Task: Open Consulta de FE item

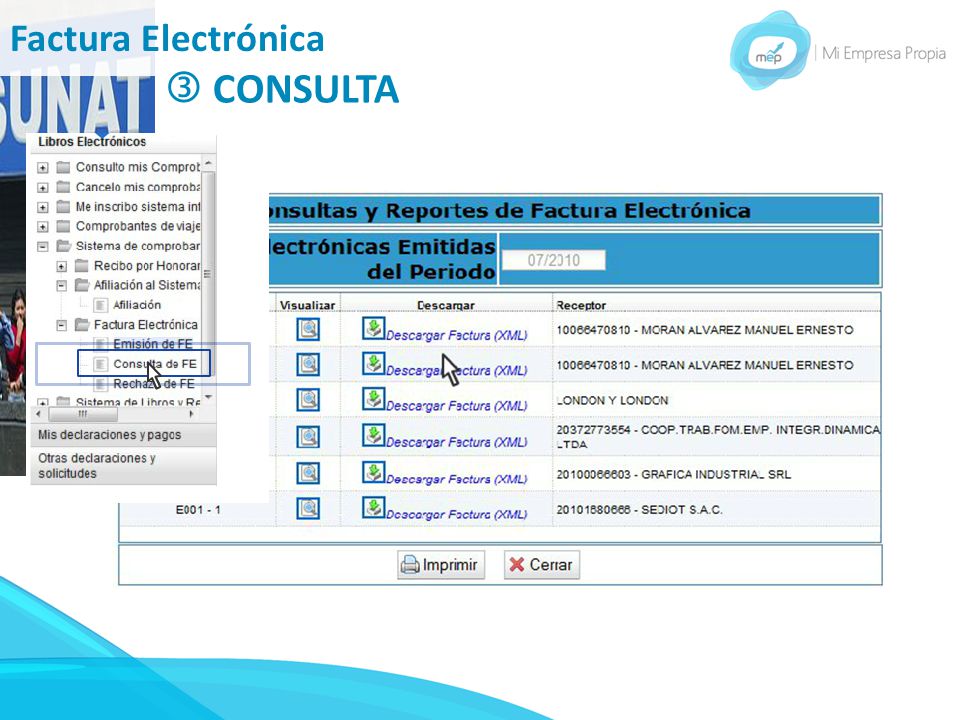Action: (x=154, y=364)
